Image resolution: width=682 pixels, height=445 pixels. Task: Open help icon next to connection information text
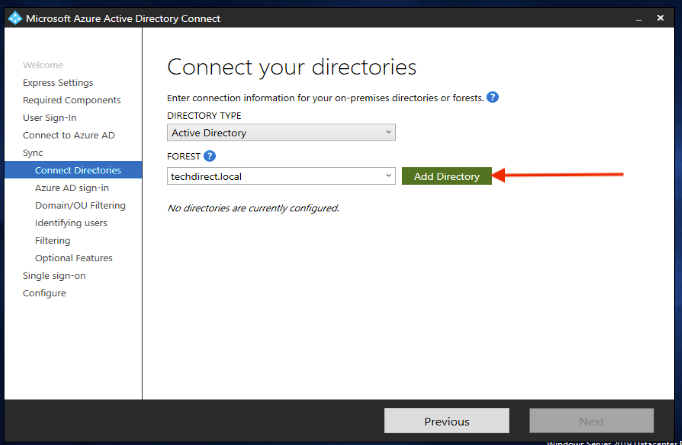[x=492, y=97]
